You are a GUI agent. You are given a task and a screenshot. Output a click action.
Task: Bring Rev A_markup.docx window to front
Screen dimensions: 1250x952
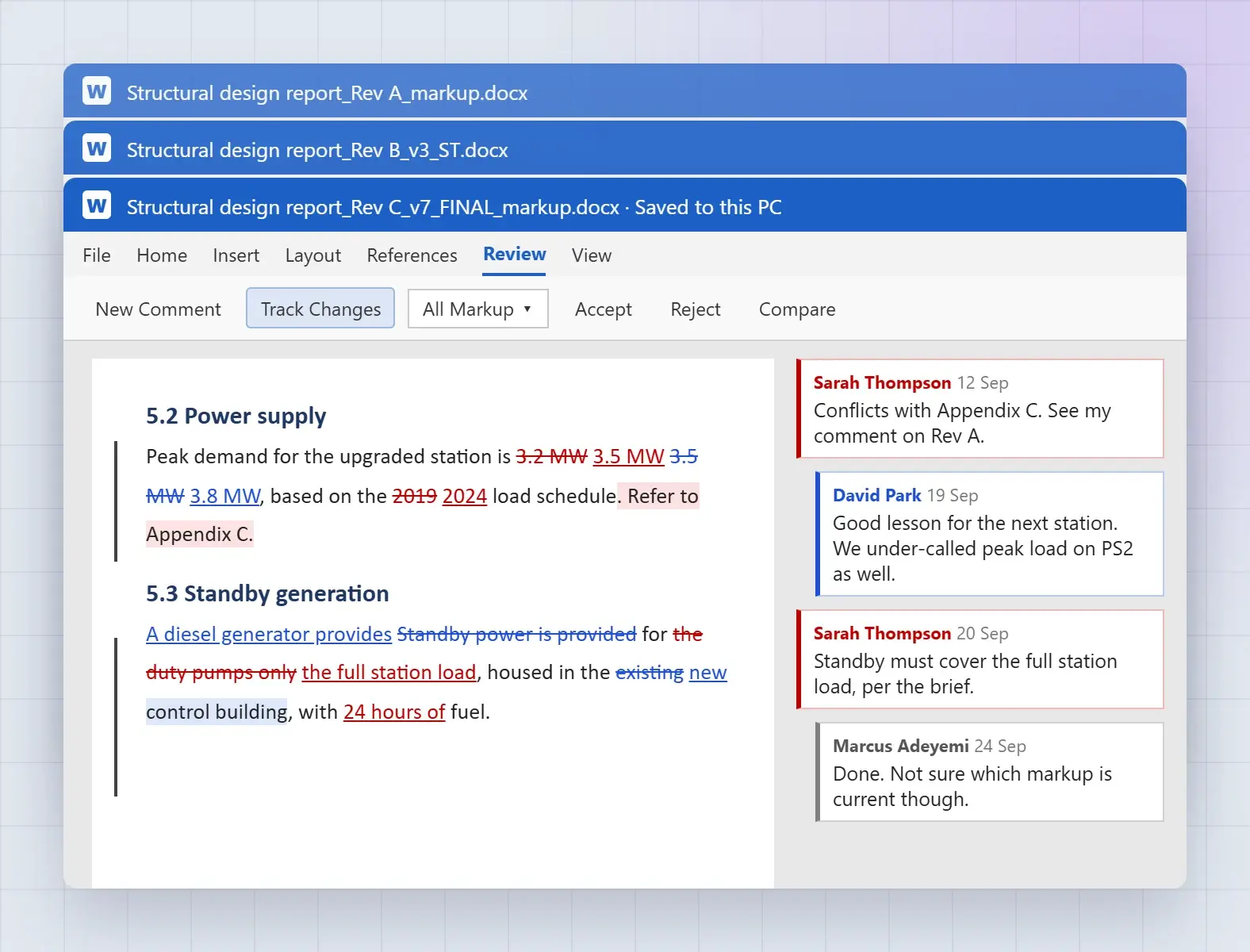[x=625, y=91]
